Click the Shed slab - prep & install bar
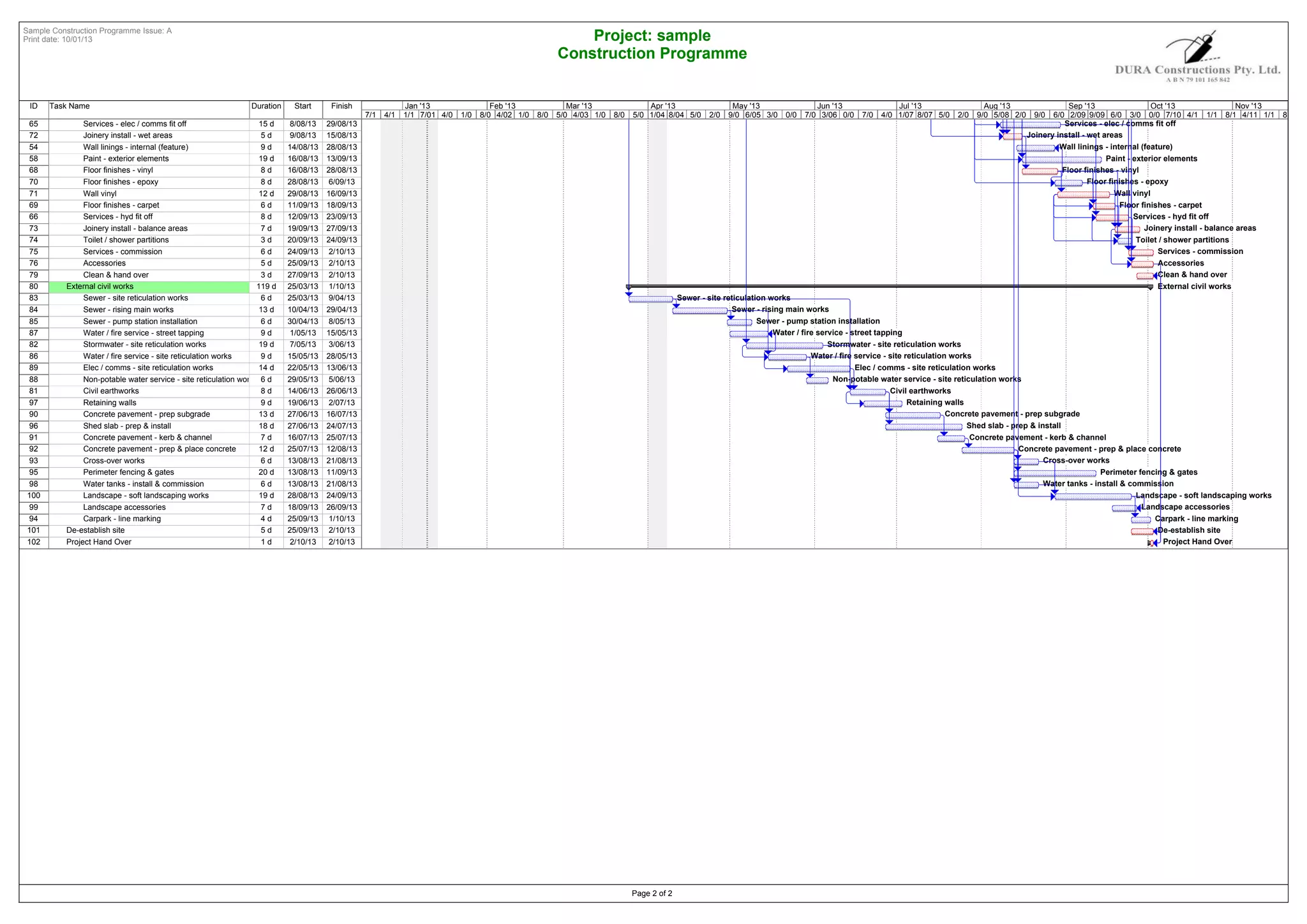This screenshot has height=924, width=1307. [x=923, y=427]
